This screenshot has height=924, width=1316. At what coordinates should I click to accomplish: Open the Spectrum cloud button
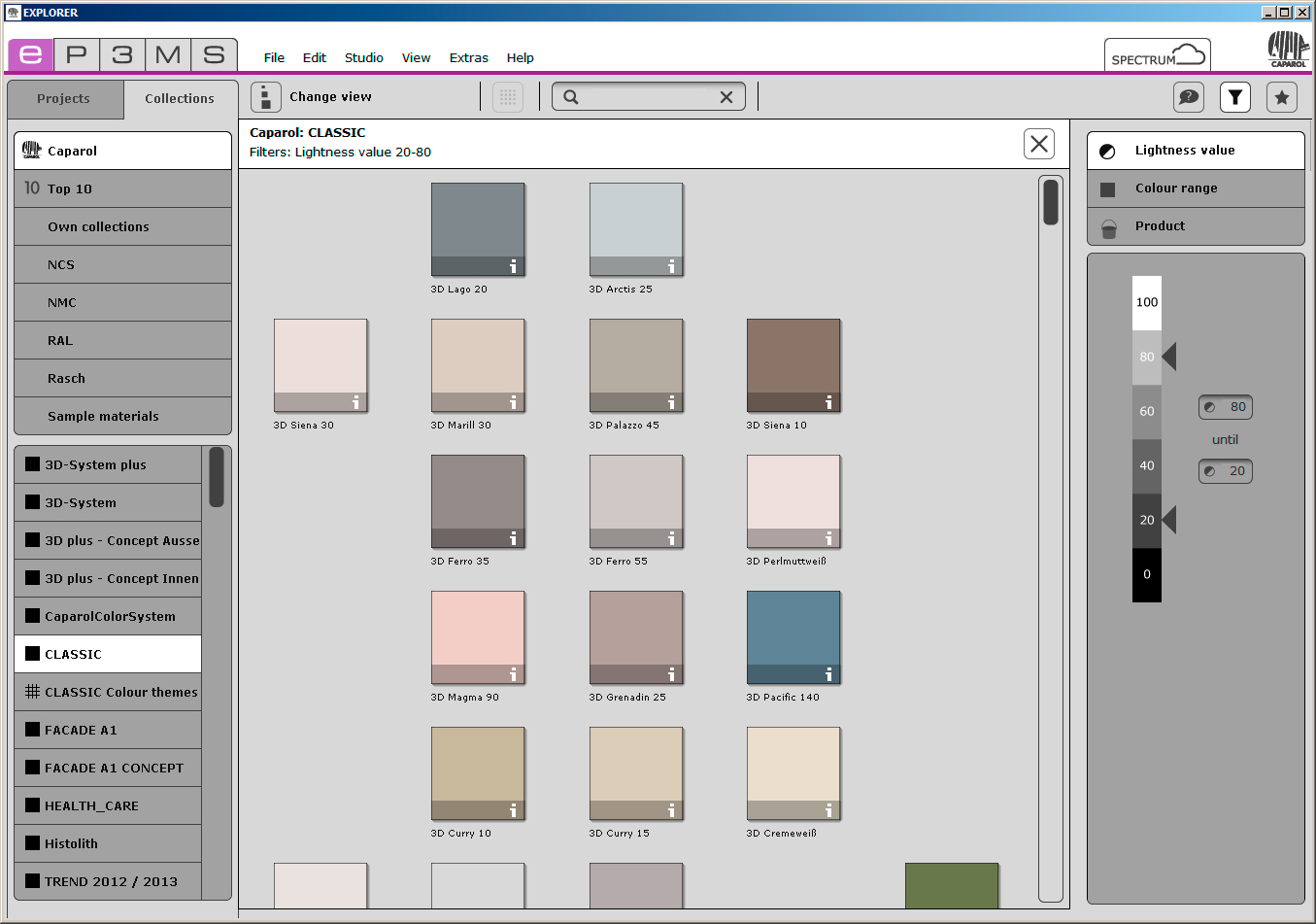tap(1157, 55)
